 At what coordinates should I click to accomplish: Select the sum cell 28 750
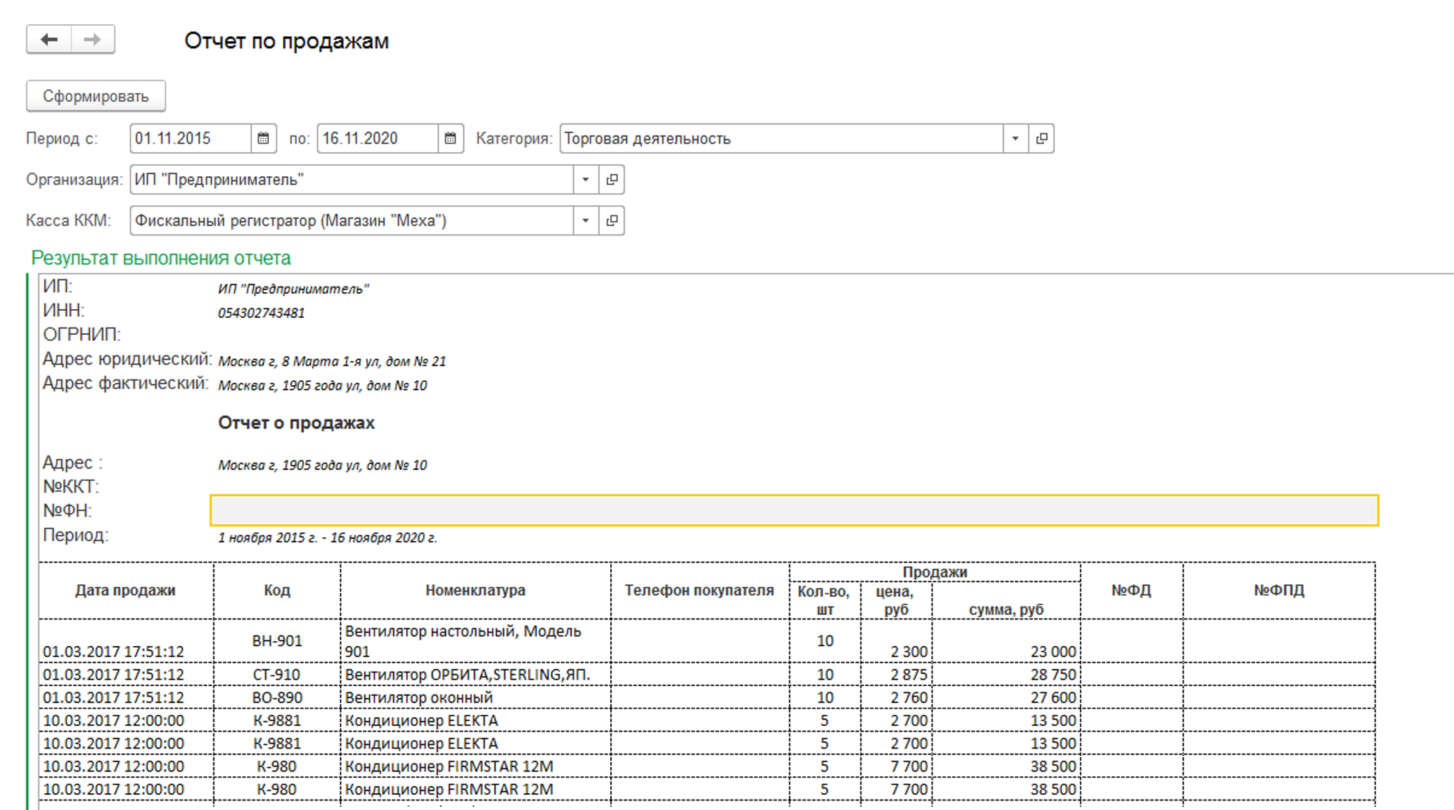point(1005,675)
